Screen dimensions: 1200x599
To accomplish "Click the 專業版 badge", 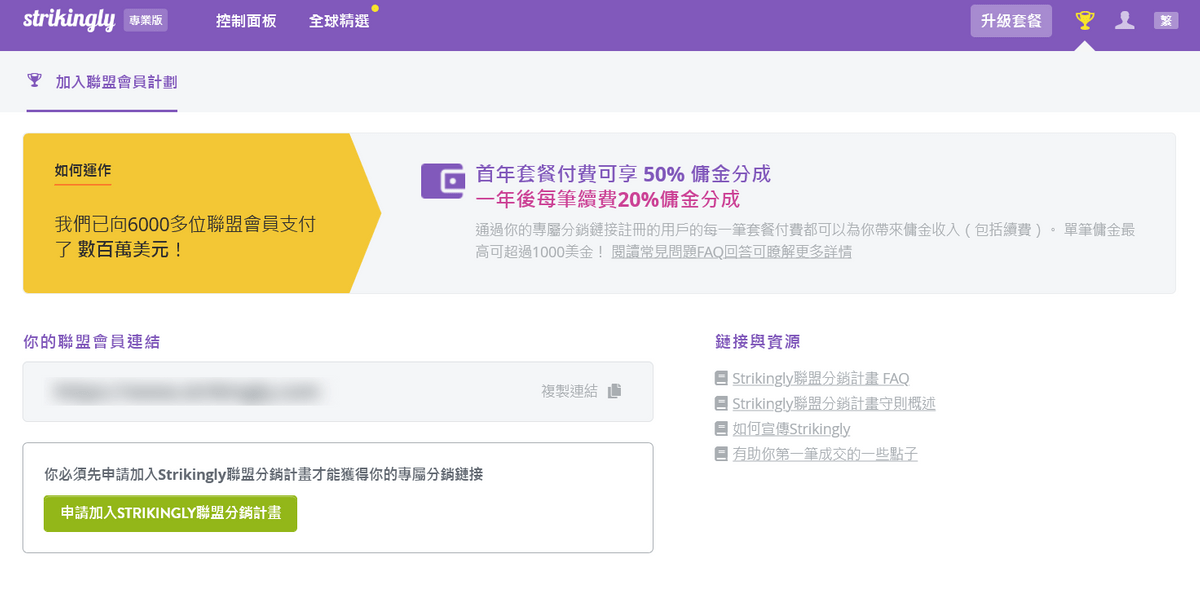I will click(x=146, y=20).
